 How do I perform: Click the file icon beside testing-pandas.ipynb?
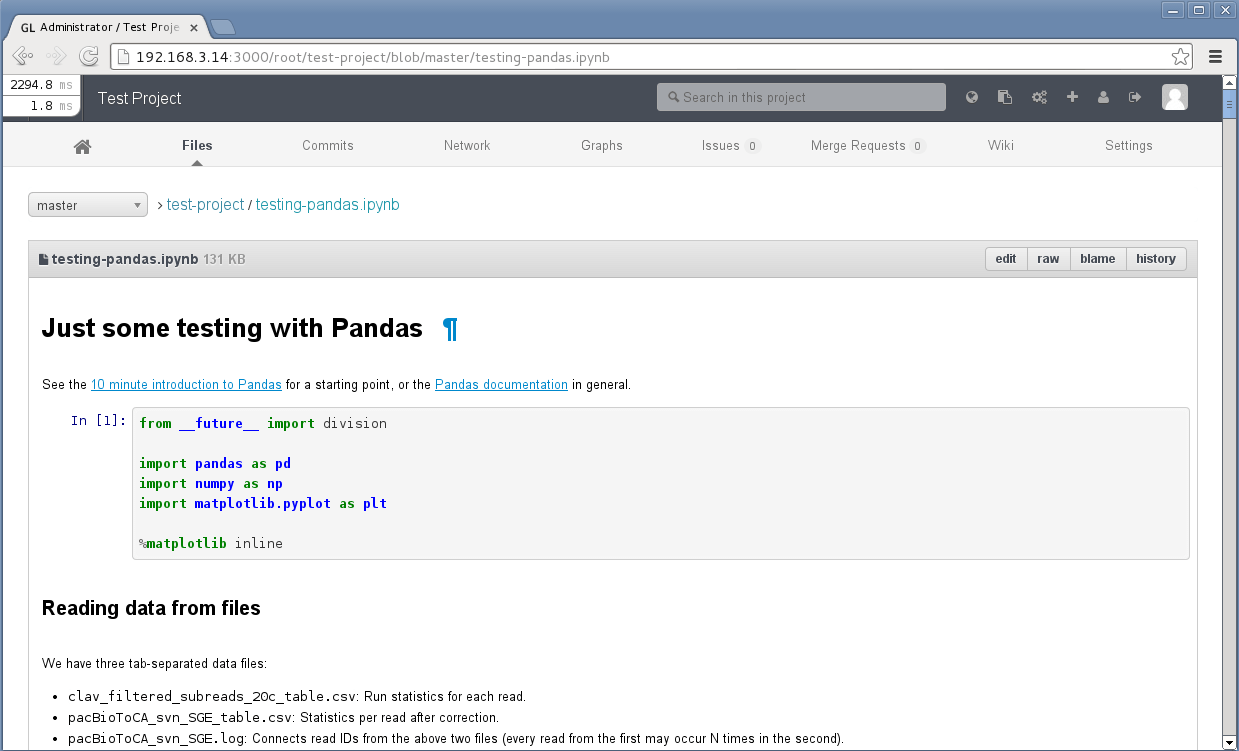point(42,258)
